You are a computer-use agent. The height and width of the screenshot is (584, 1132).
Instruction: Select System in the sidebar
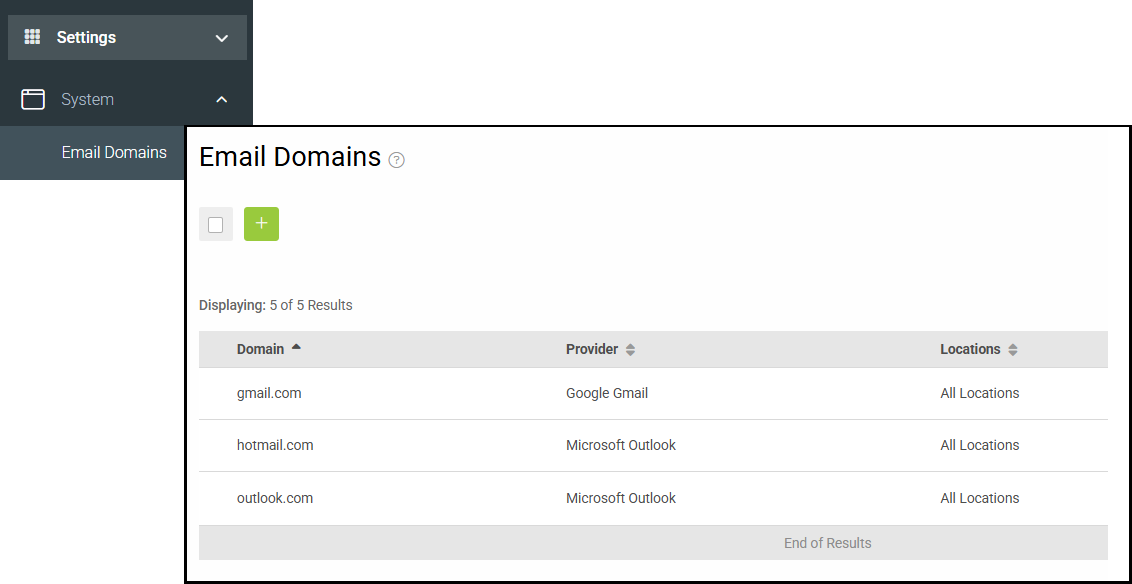[x=87, y=99]
